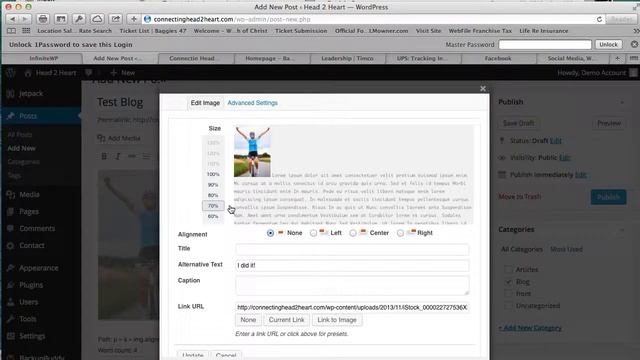The width and height of the screenshot is (640, 360).
Task: Click the Current Link button
Action: tap(287, 320)
